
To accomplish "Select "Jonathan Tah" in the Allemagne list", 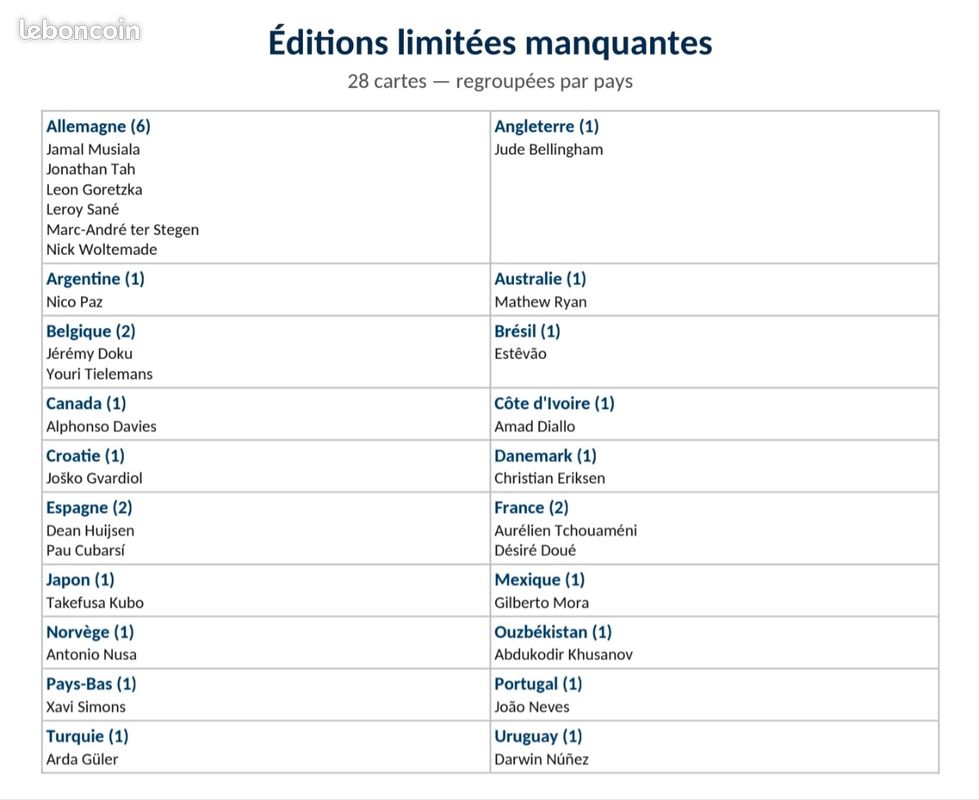I will click(91, 169).
